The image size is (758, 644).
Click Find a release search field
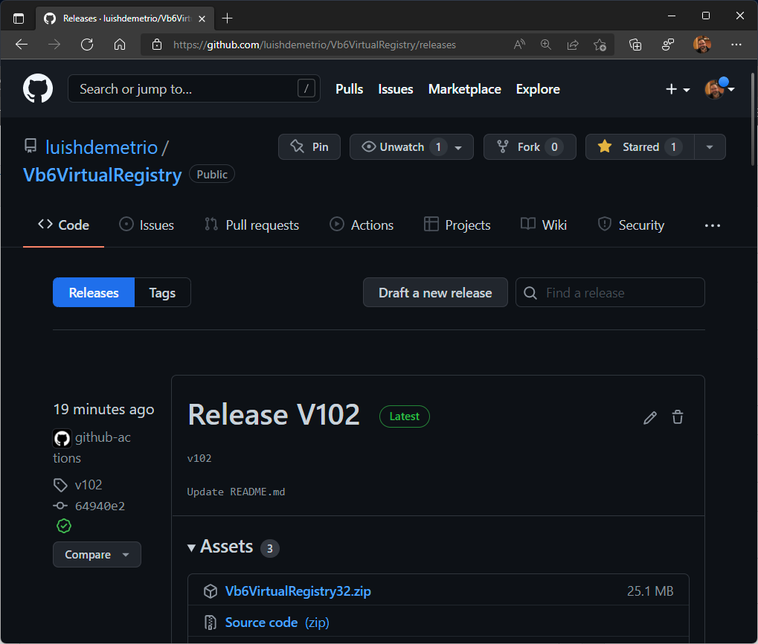pos(610,292)
